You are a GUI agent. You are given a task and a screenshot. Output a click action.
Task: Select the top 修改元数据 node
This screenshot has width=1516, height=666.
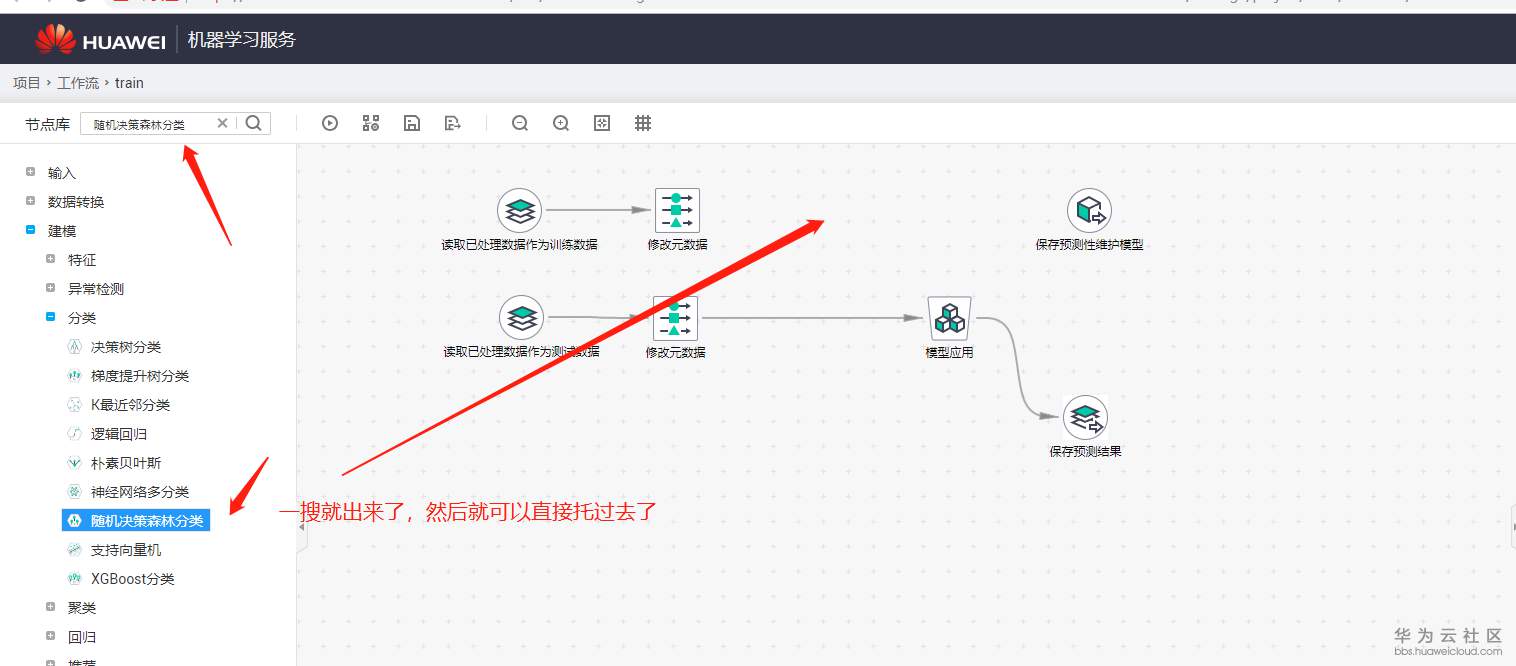coord(677,210)
